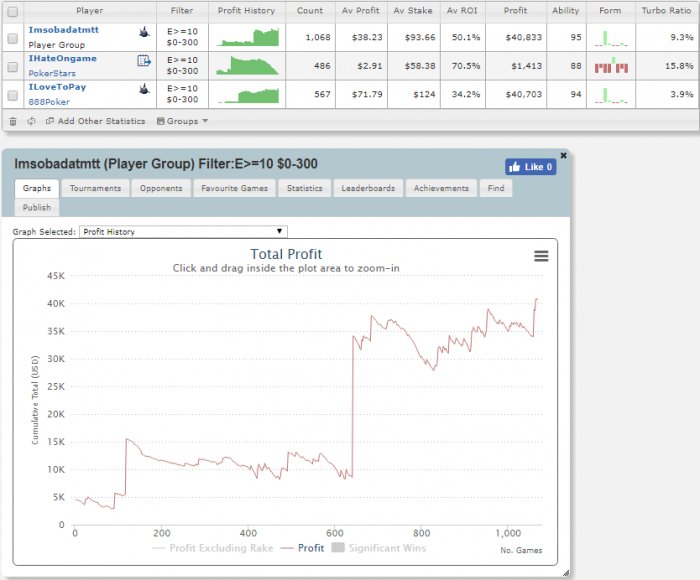The width and height of the screenshot is (700, 580).
Task: Switch to the Graphs tab
Action: click(37, 188)
